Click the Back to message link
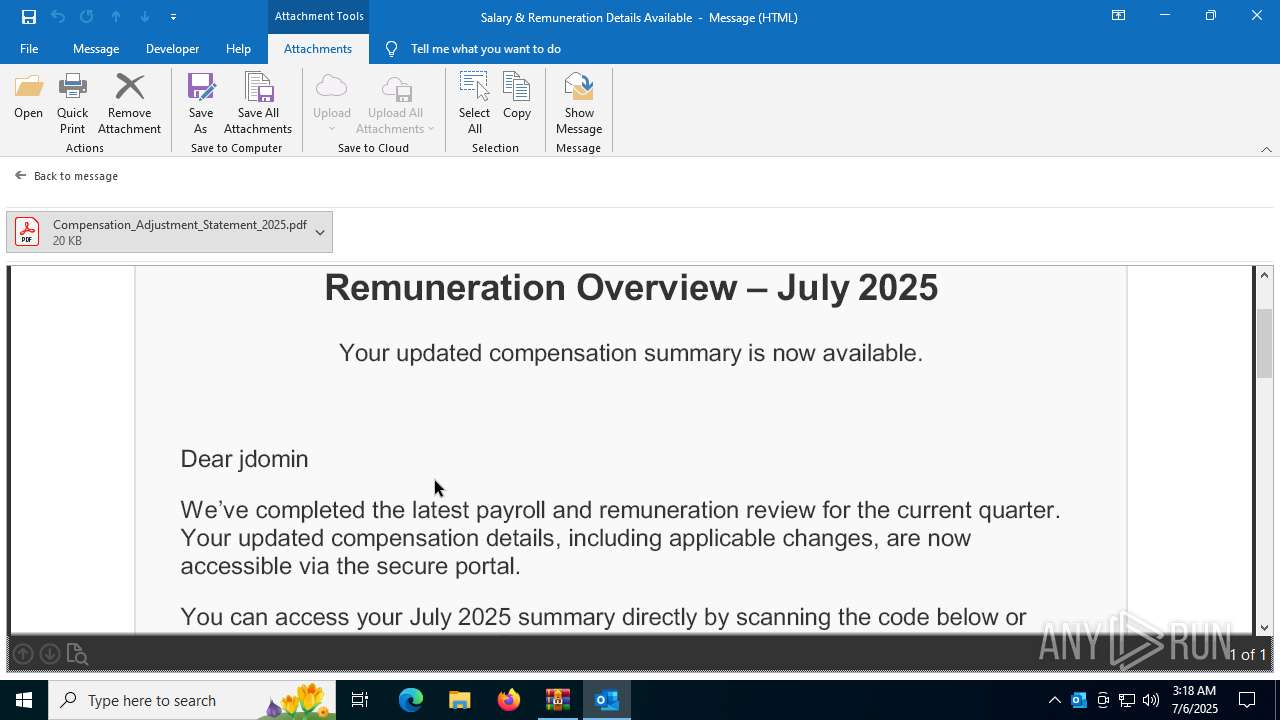The height and width of the screenshot is (720, 1280). pos(67,176)
